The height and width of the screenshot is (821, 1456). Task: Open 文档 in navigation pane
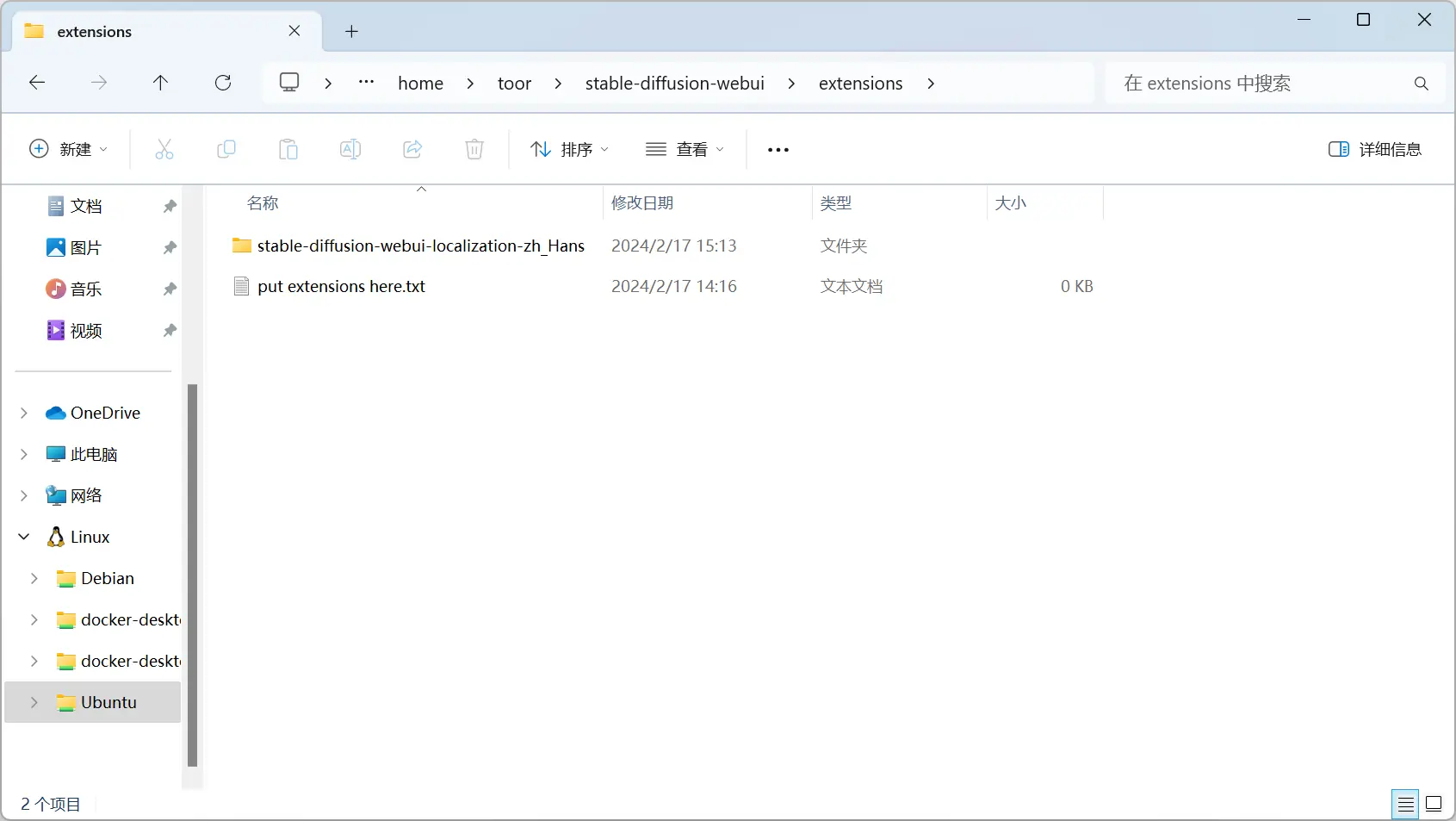[86, 206]
